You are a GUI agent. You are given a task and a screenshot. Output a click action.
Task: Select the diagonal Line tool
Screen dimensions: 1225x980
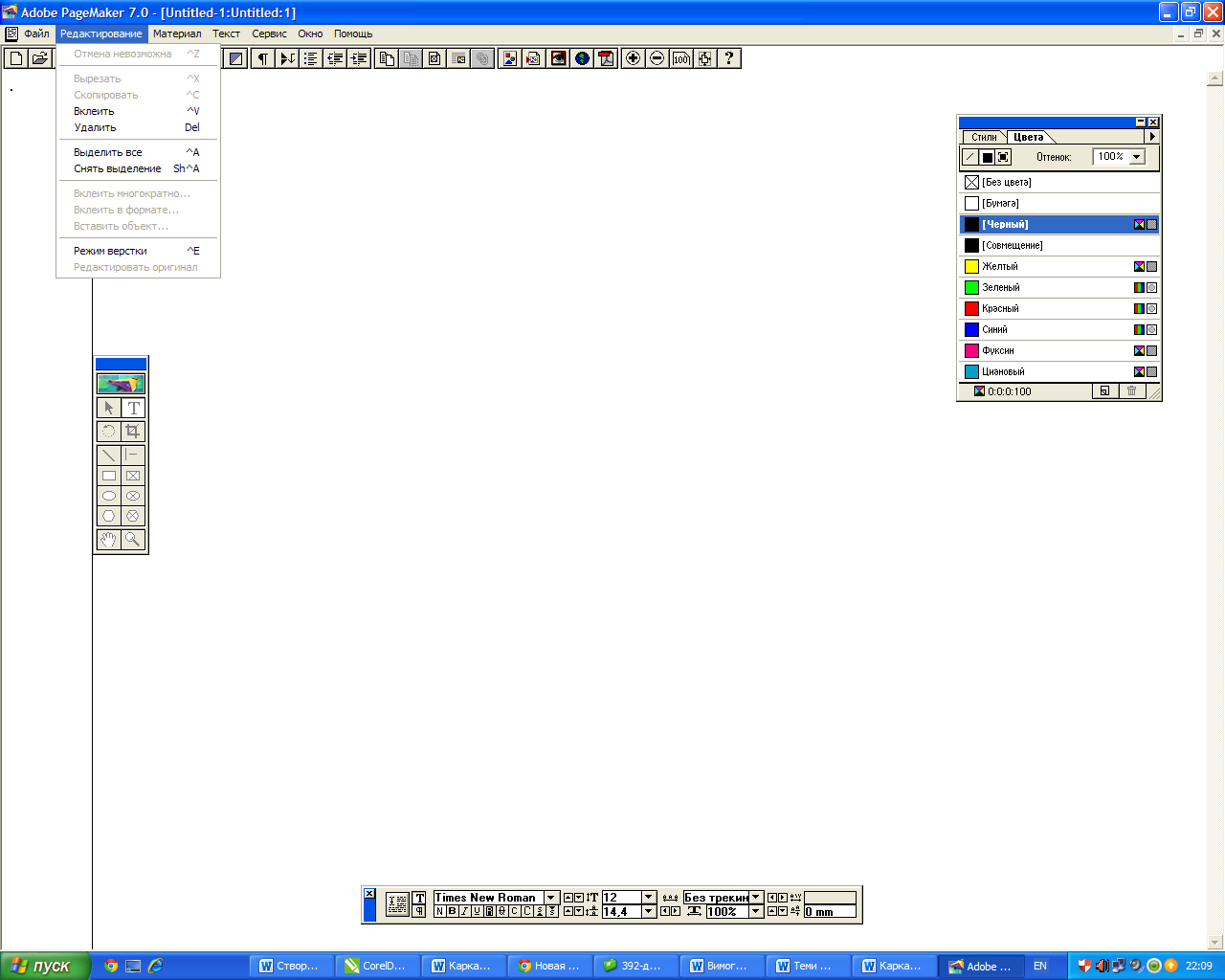point(109,456)
